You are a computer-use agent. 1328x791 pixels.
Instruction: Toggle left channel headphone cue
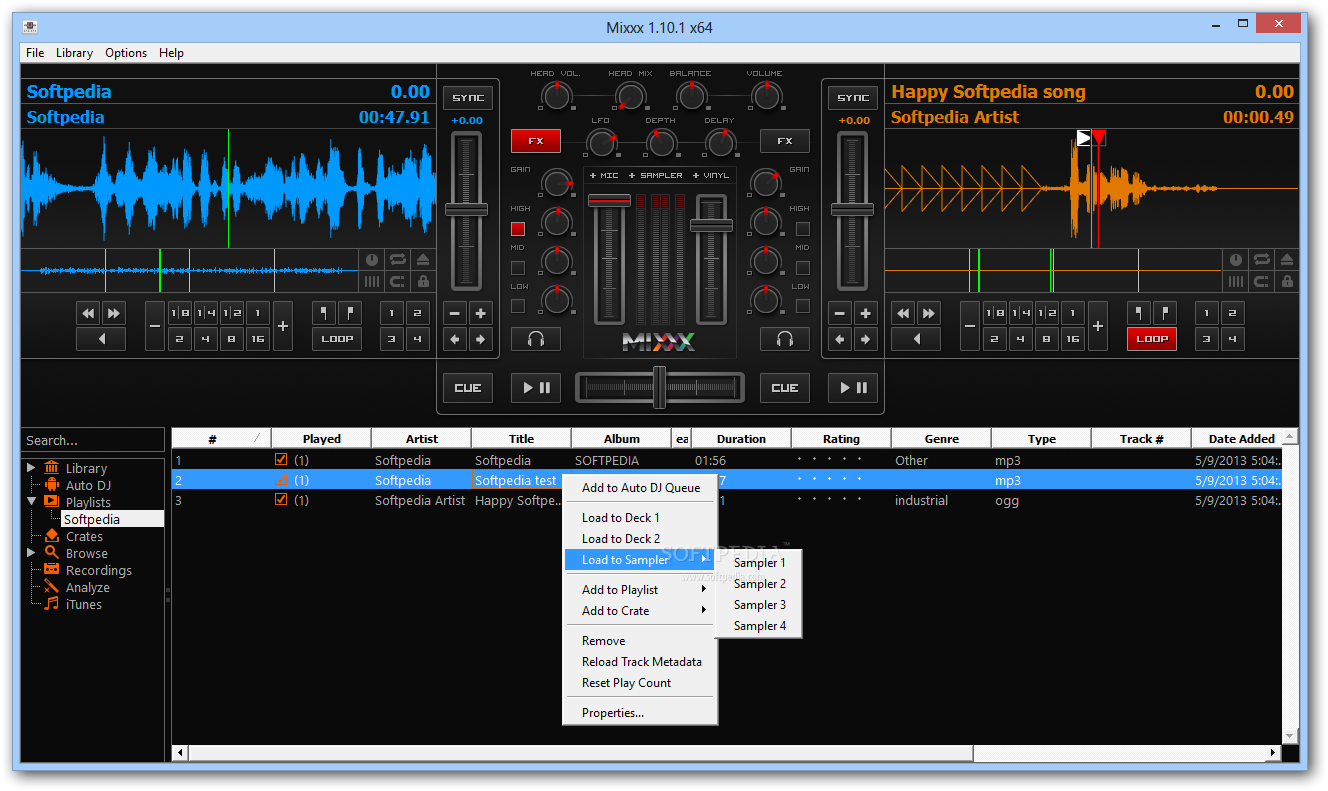pos(536,339)
